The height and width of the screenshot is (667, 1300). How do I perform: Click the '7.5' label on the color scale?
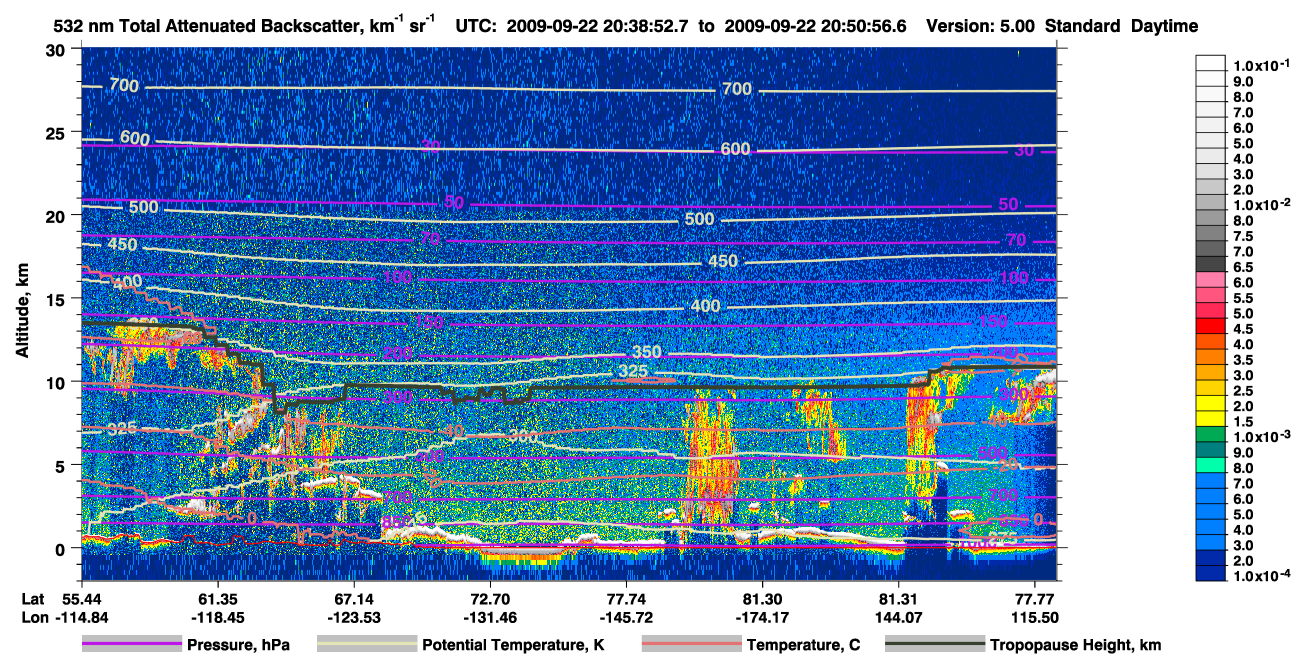(x=1244, y=236)
